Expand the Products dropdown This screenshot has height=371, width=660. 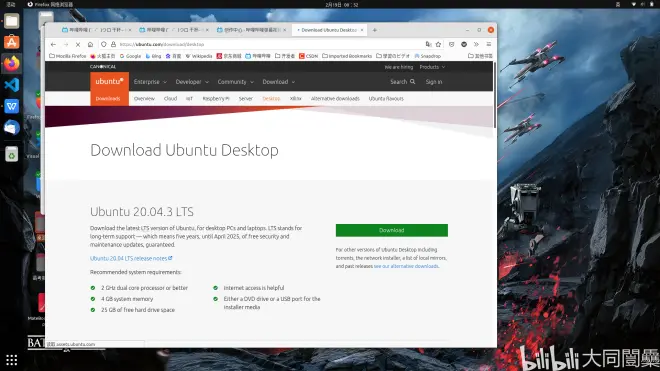pos(432,67)
